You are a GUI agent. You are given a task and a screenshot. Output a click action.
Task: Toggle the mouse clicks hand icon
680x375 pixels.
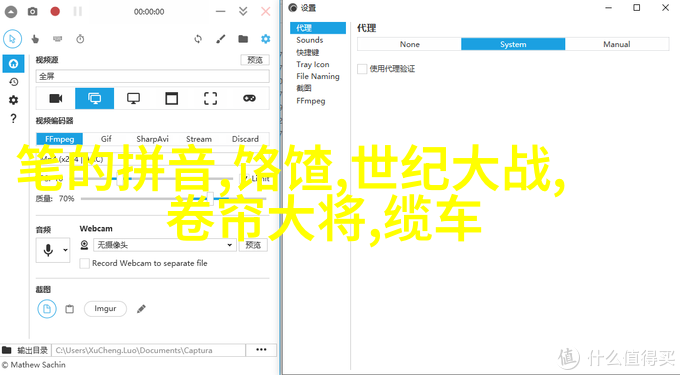coord(35,39)
